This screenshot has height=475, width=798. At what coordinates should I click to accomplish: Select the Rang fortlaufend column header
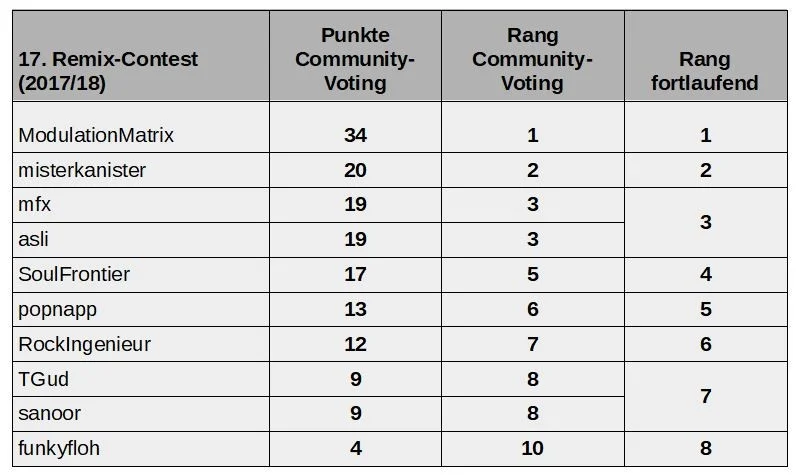pyautogui.click(x=706, y=55)
